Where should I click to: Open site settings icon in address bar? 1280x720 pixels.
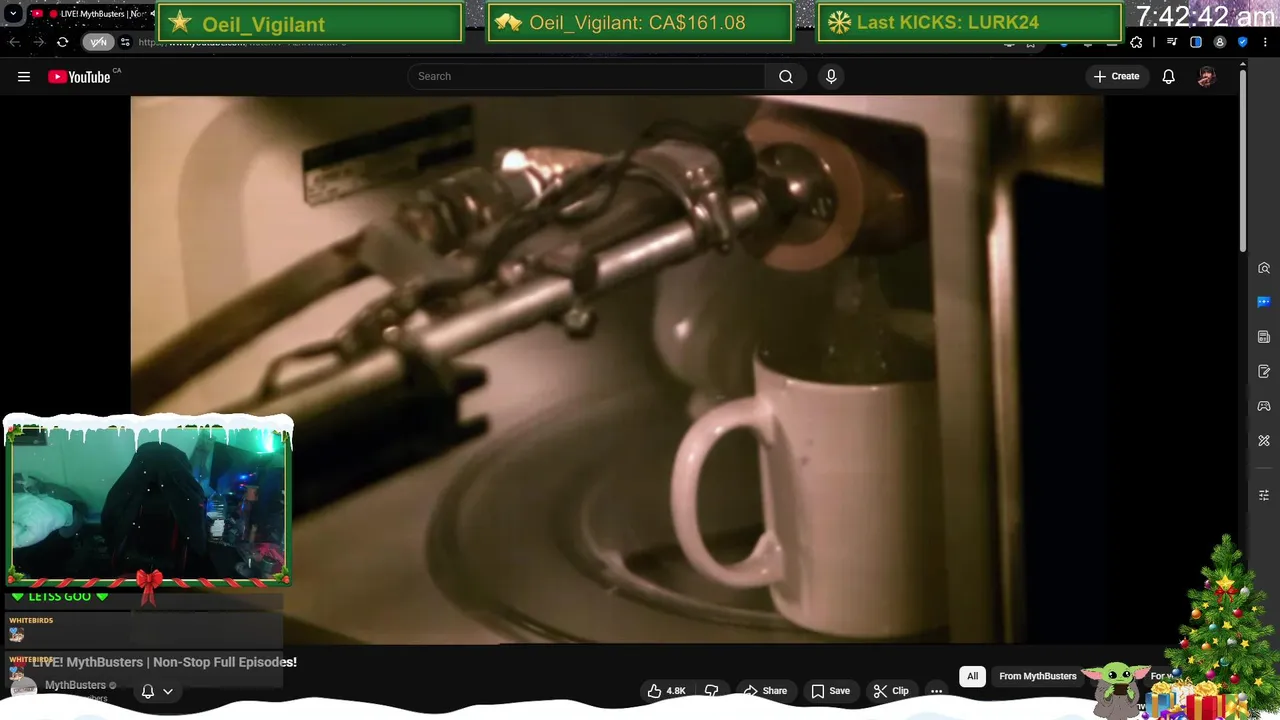click(125, 42)
